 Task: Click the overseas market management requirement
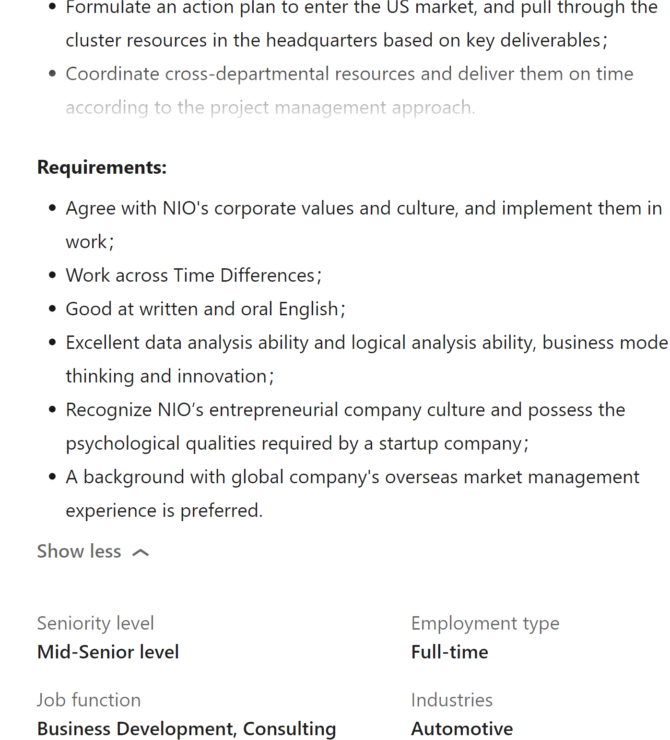[x=352, y=477]
